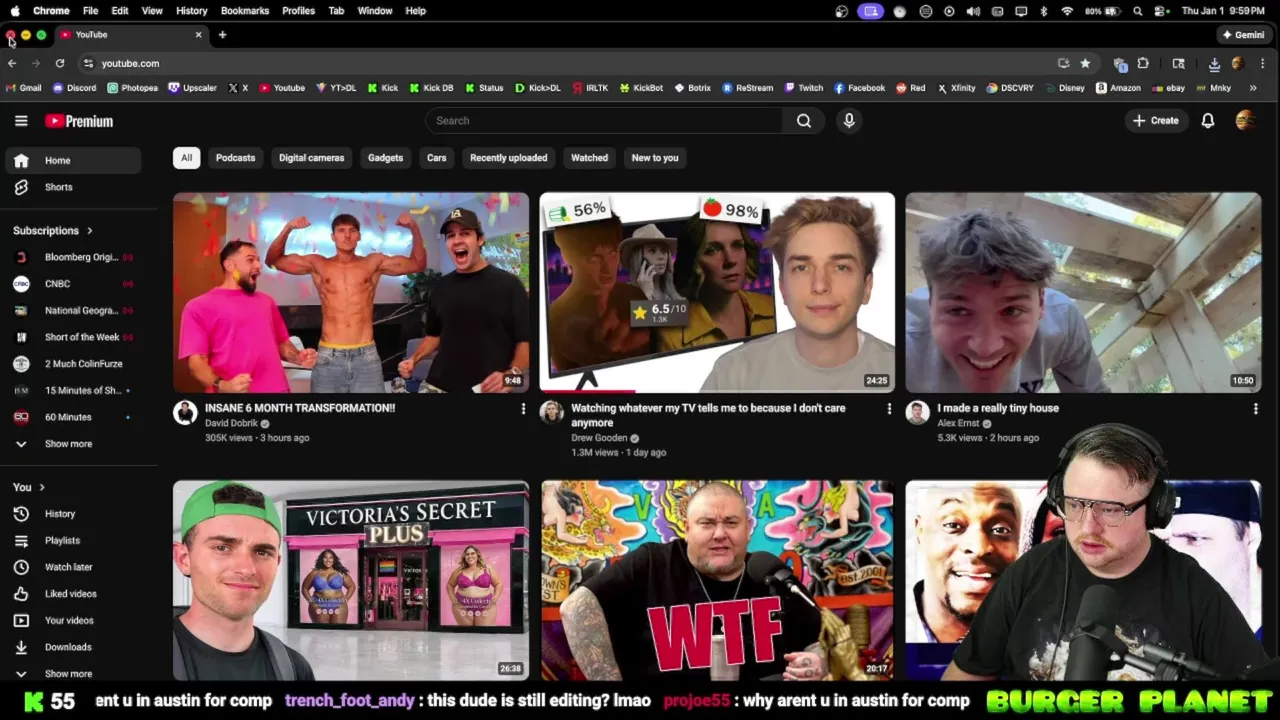The image size is (1280, 720).
Task: Reload the page in Chrome
Action: (60, 63)
